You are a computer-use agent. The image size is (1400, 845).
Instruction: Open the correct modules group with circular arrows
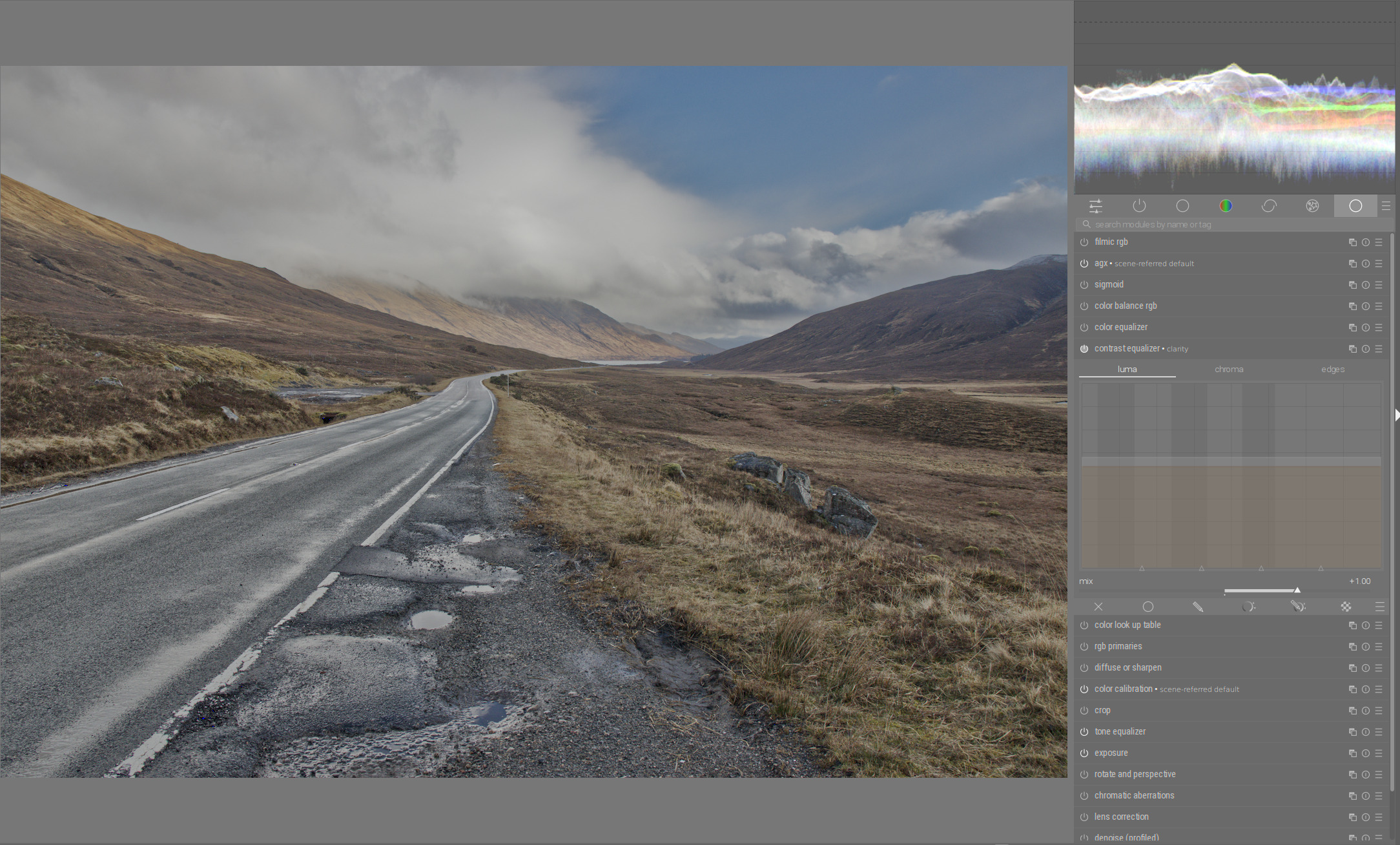click(x=1269, y=206)
